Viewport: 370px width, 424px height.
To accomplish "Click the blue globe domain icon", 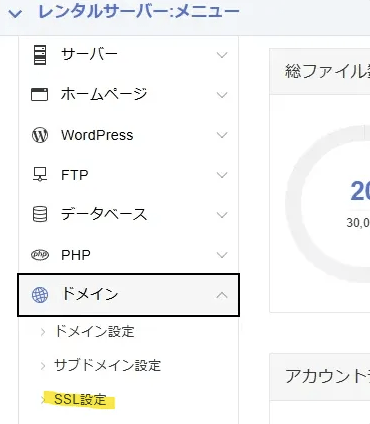I will [x=40, y=295].
